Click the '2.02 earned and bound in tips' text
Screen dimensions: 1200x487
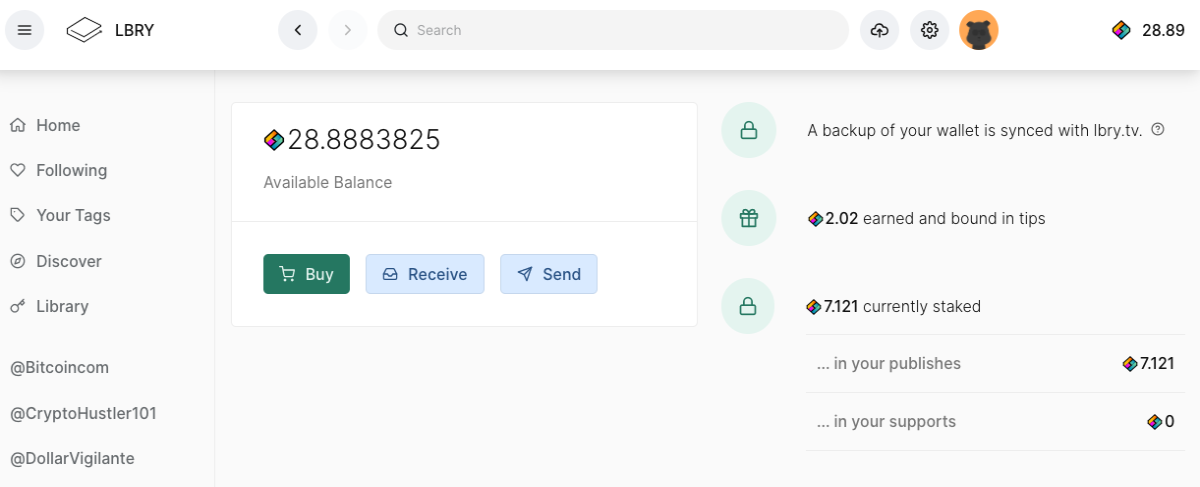(x=926, y=218)
